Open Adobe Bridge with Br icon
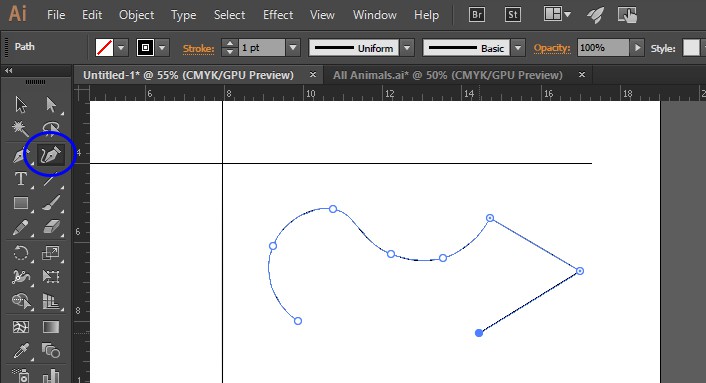The image size is (706, 383). click(476, 15)
